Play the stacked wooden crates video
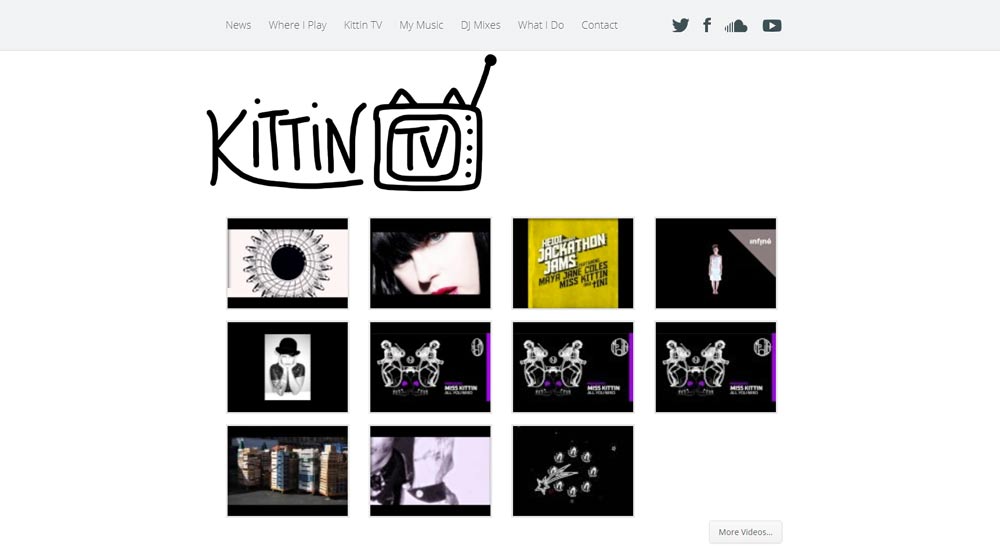The image size is (1000, 556). coord(288,471)
